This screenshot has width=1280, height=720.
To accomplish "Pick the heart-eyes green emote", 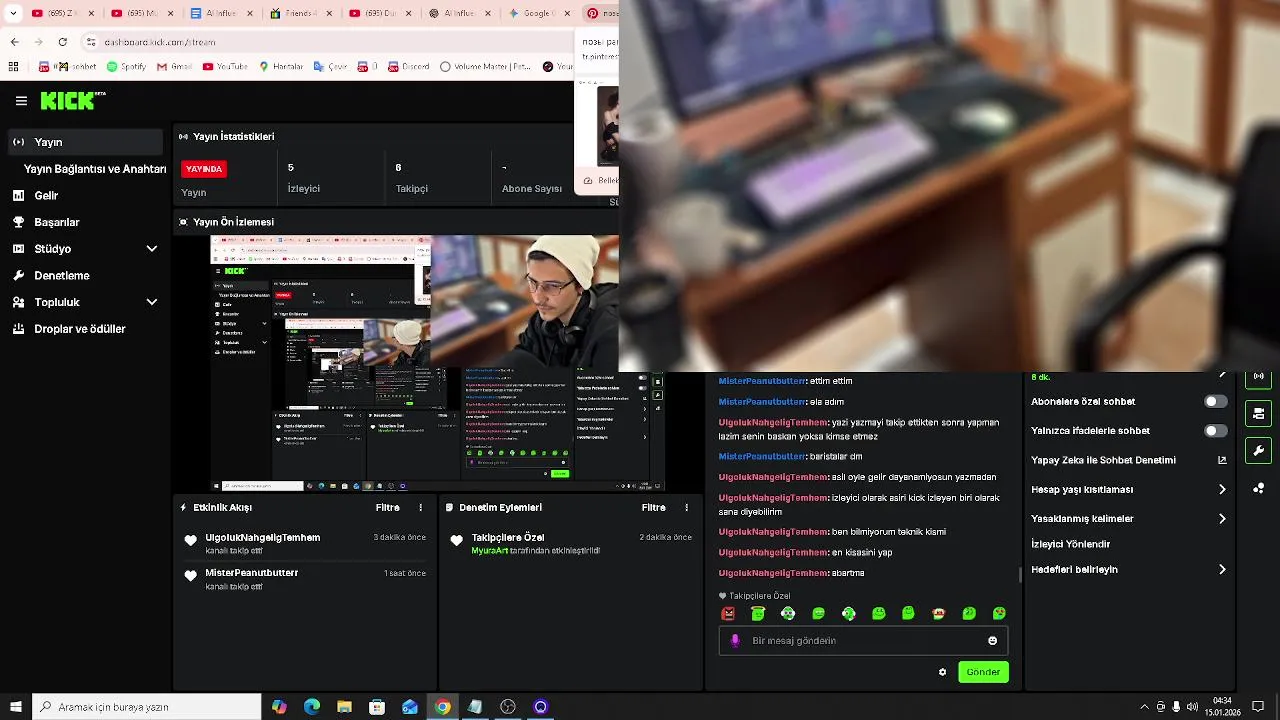I will pyautogui.click(x=998, y=613).
